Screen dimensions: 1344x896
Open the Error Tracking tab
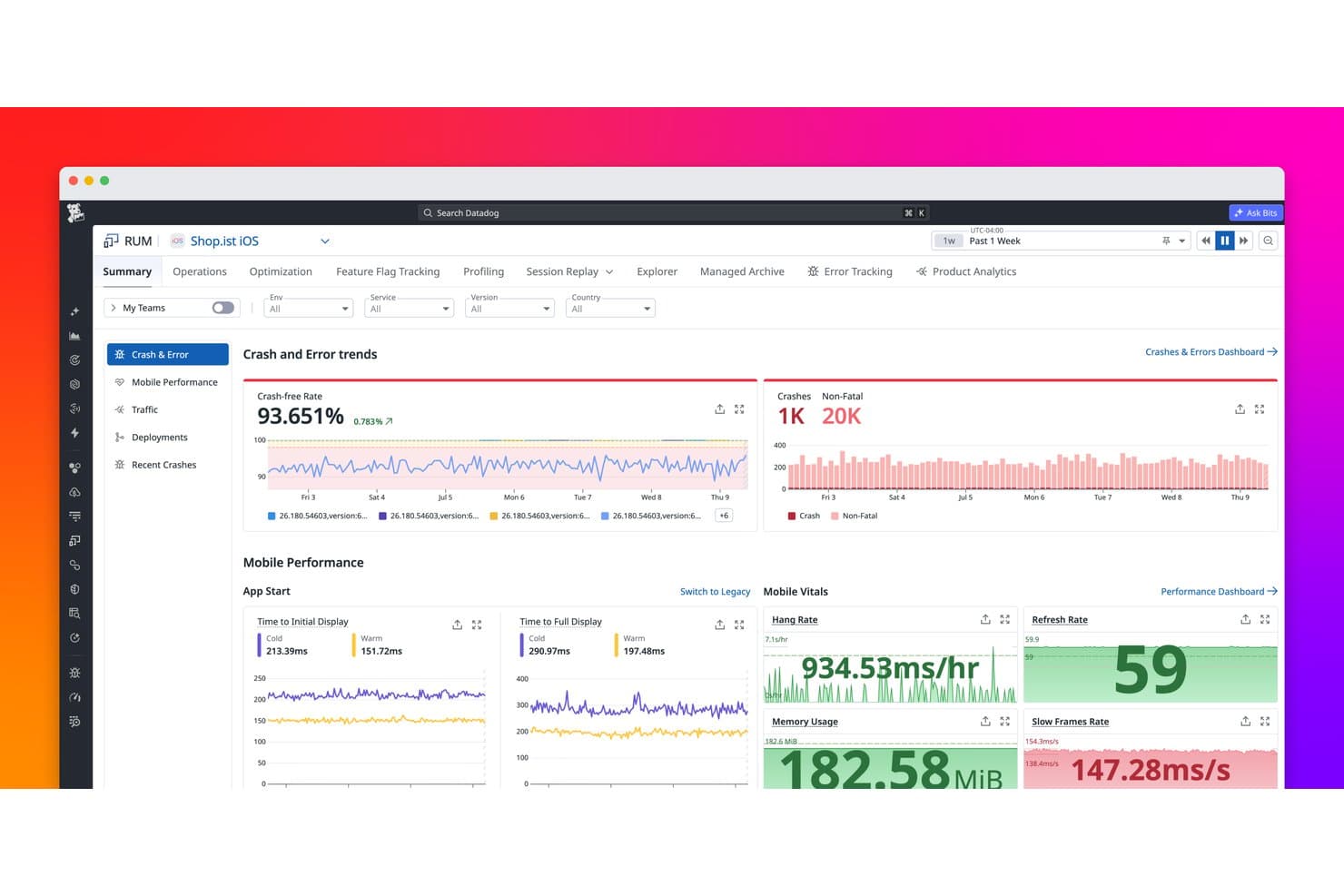point(850,271)
